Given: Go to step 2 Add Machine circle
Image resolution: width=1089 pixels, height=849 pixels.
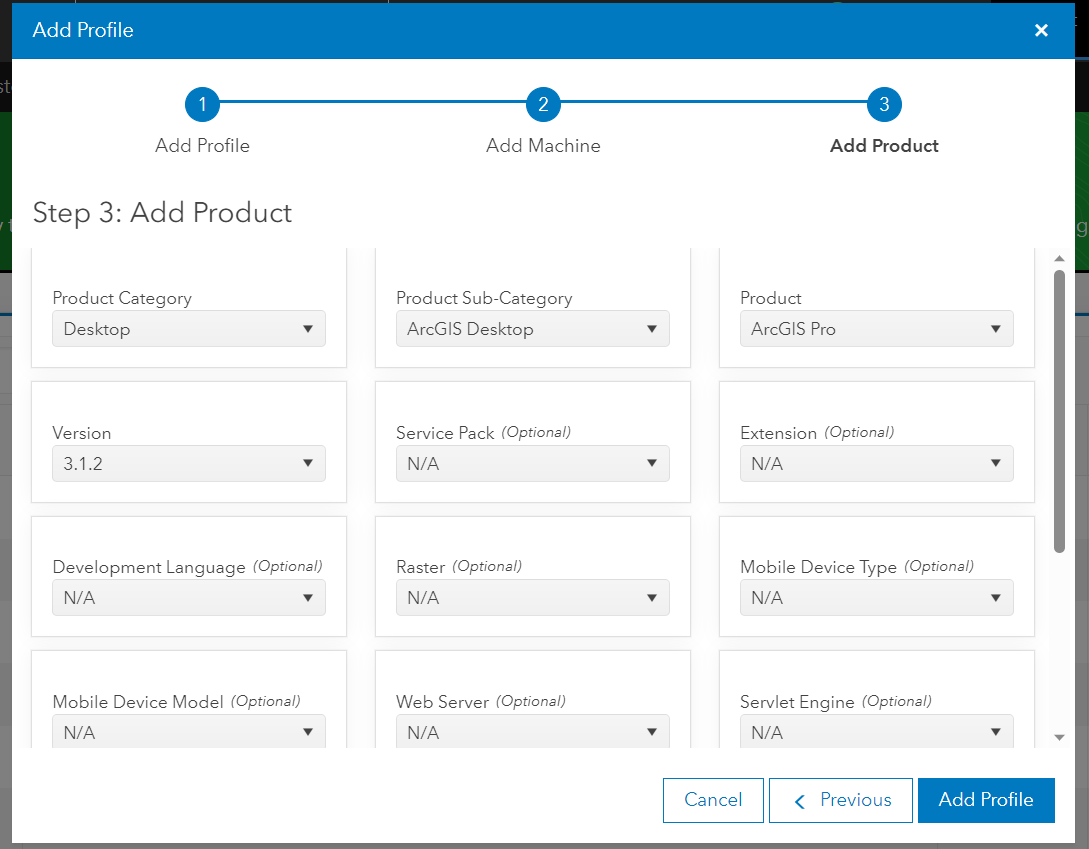Looking at the screenshot, I should 543,104.
